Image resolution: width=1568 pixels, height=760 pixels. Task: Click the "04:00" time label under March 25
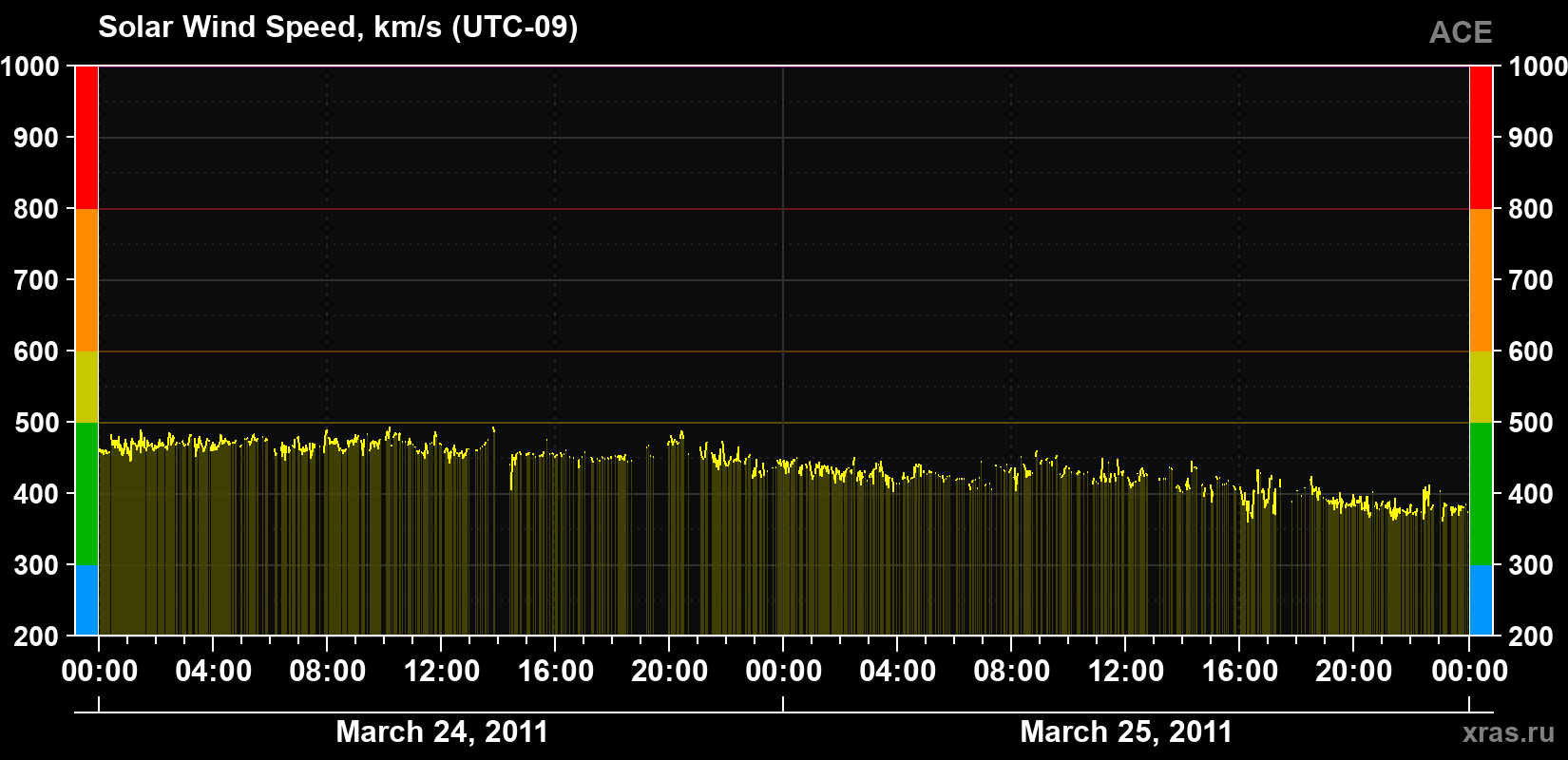(x=898, y=672)
